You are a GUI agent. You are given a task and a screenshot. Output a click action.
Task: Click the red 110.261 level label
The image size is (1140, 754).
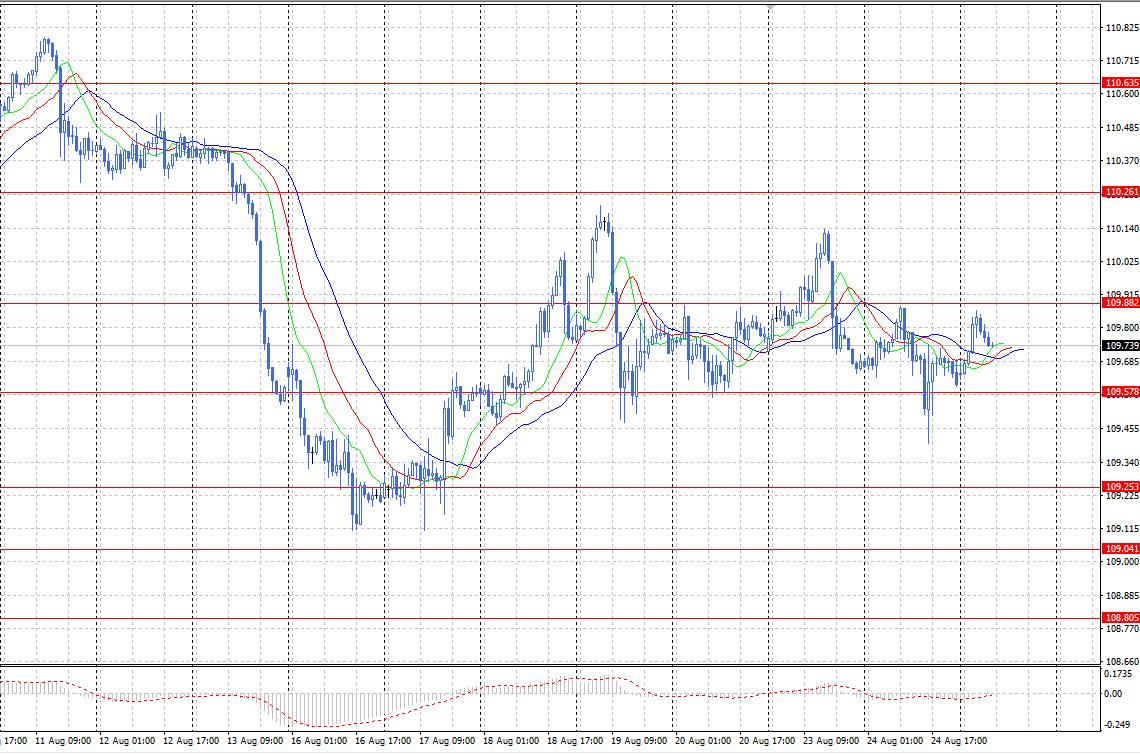click(1121, 192)
